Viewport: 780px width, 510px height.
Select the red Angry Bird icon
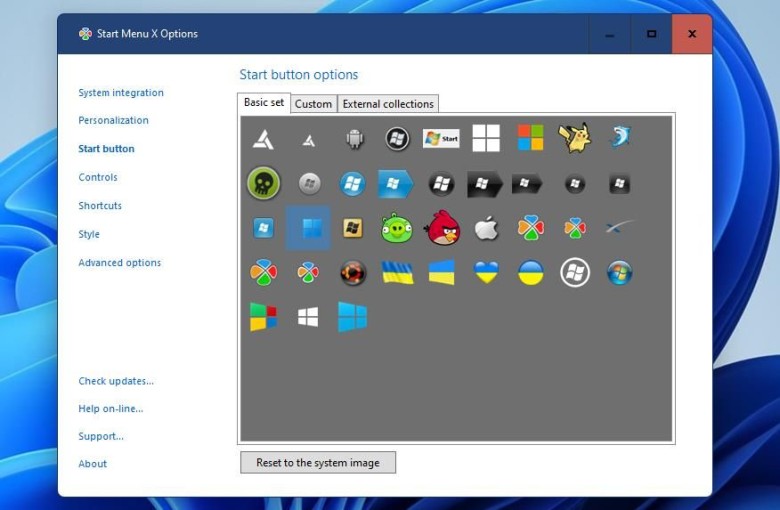click(x=442, y=228)
